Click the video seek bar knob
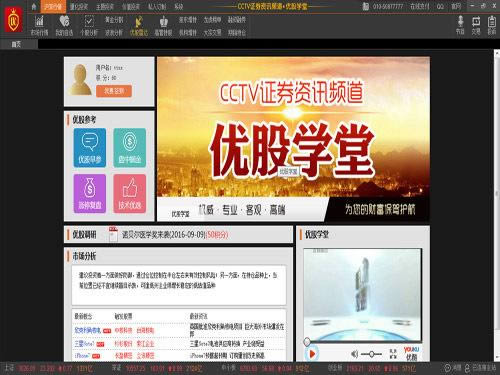500x375 pixels. pyautogui.click(x=307, y=341)
